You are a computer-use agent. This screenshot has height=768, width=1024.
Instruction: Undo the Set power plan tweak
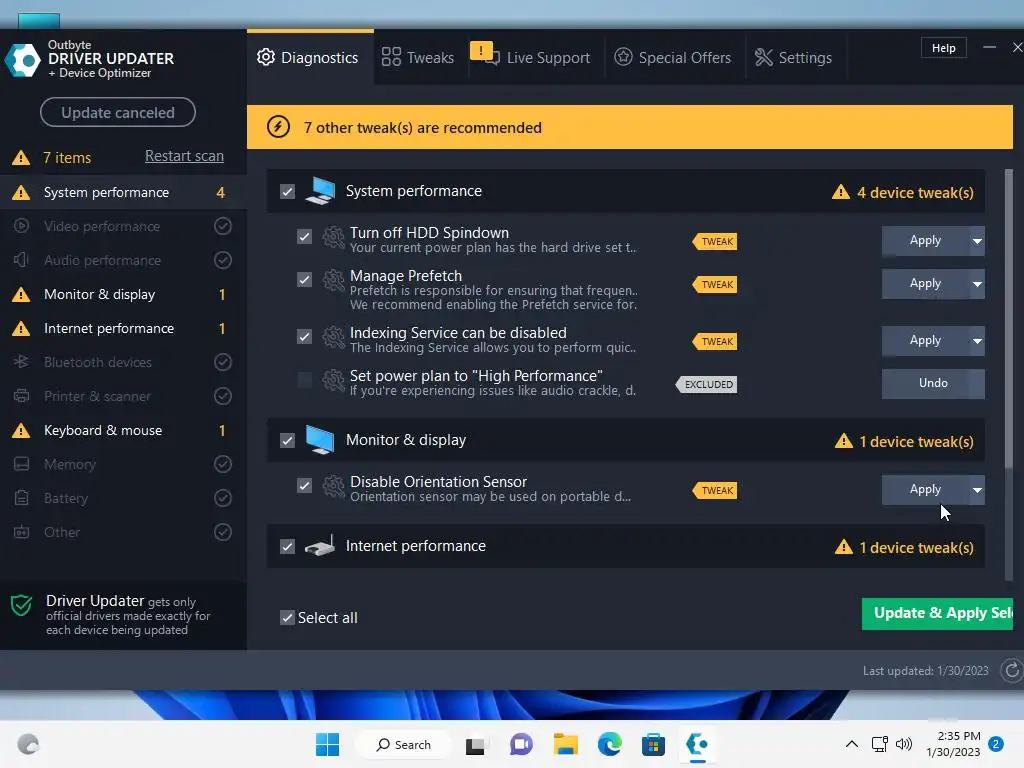pyautogui.click(x=933, y=383)
